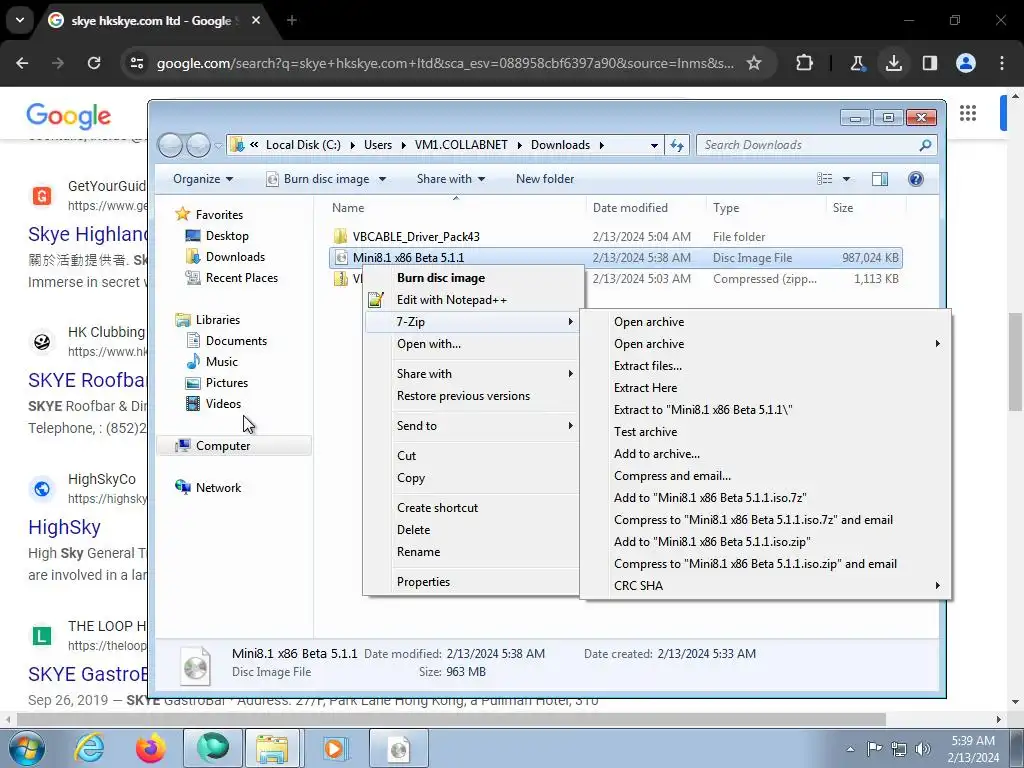Open Google apps grid icon

point(968,113)
